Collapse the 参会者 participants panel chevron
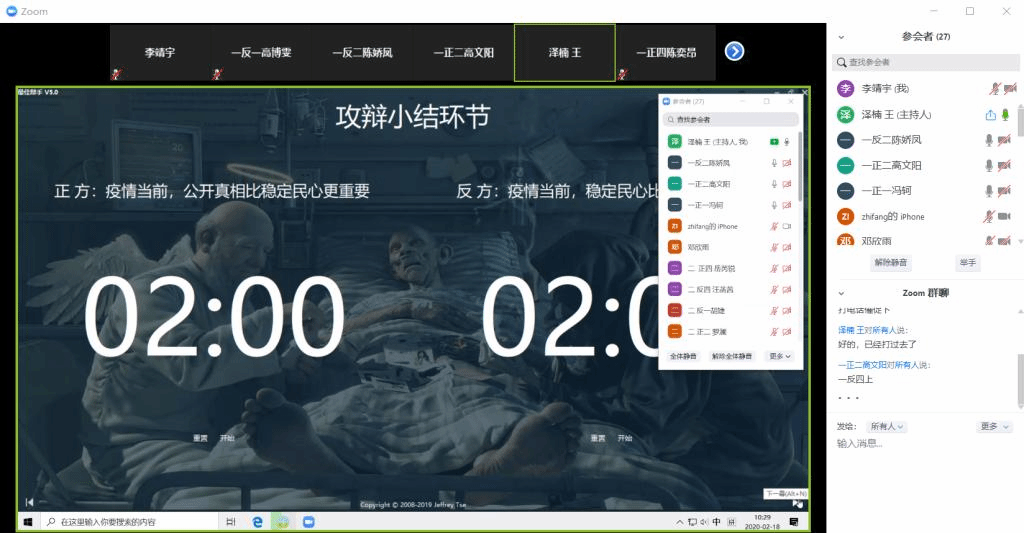This screenshot has height=533, width=1024. [x=841, y=36]
